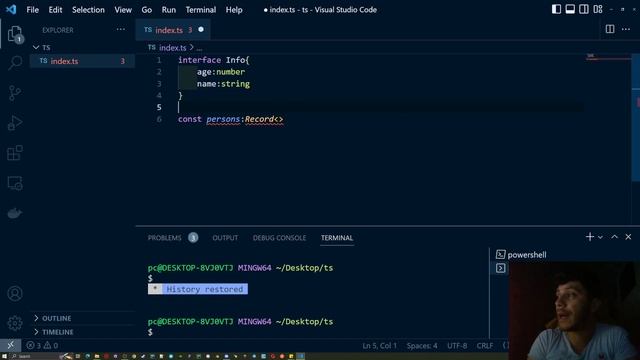The width and height of the screenshot is (640, 360).
Task: Toggle the primary side bar layout button
Action: (x=556, y=9)
